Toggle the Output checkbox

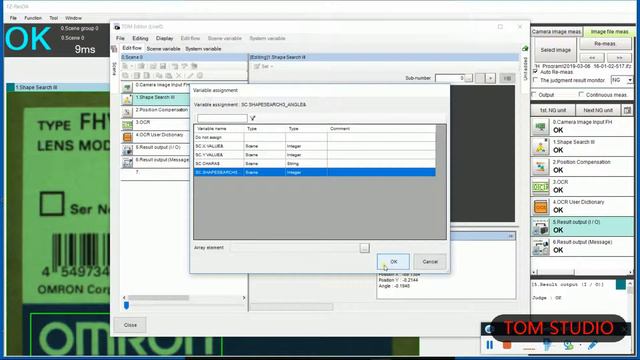pyautogui.click(x=534, y=95)
